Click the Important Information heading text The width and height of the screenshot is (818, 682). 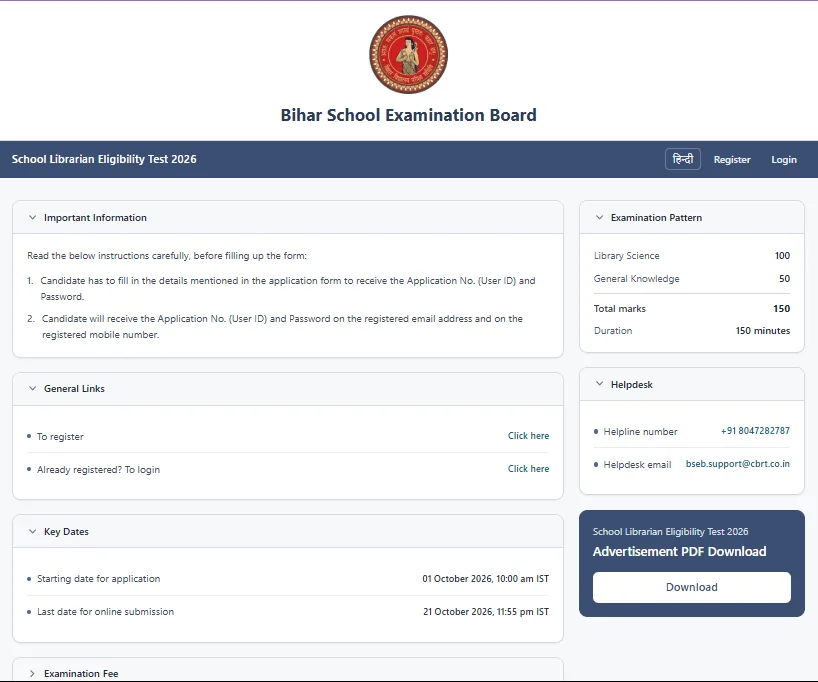point(95,218)
